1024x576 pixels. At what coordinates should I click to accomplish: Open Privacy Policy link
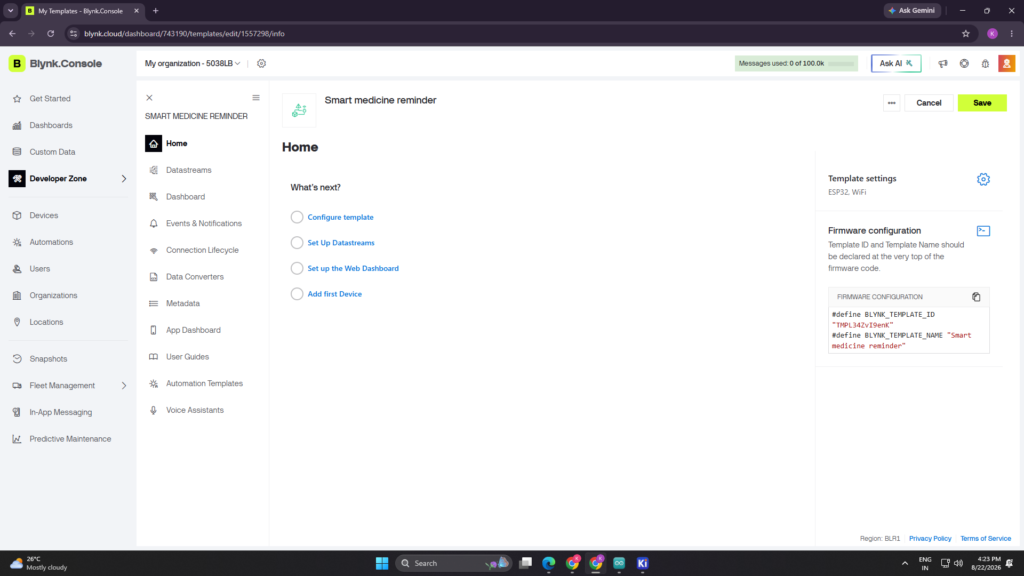(x=930, y=539)
